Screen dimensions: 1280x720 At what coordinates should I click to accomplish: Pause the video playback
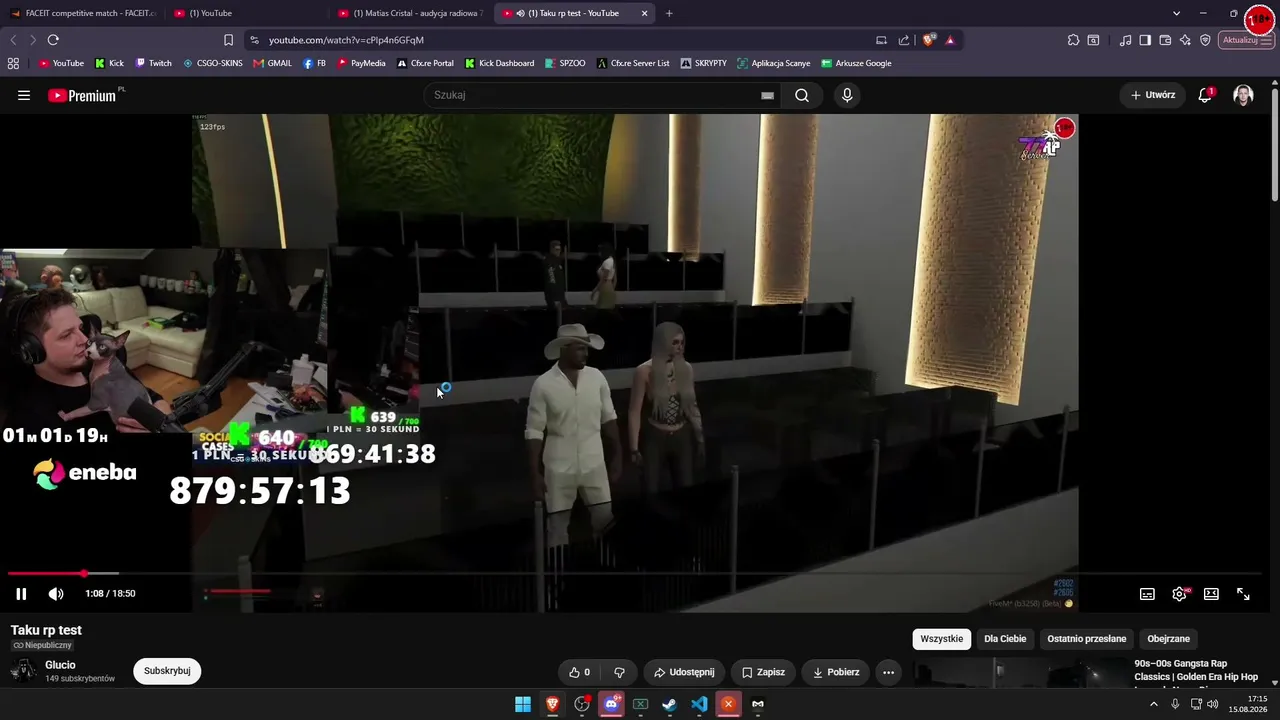tap(21, 594)
